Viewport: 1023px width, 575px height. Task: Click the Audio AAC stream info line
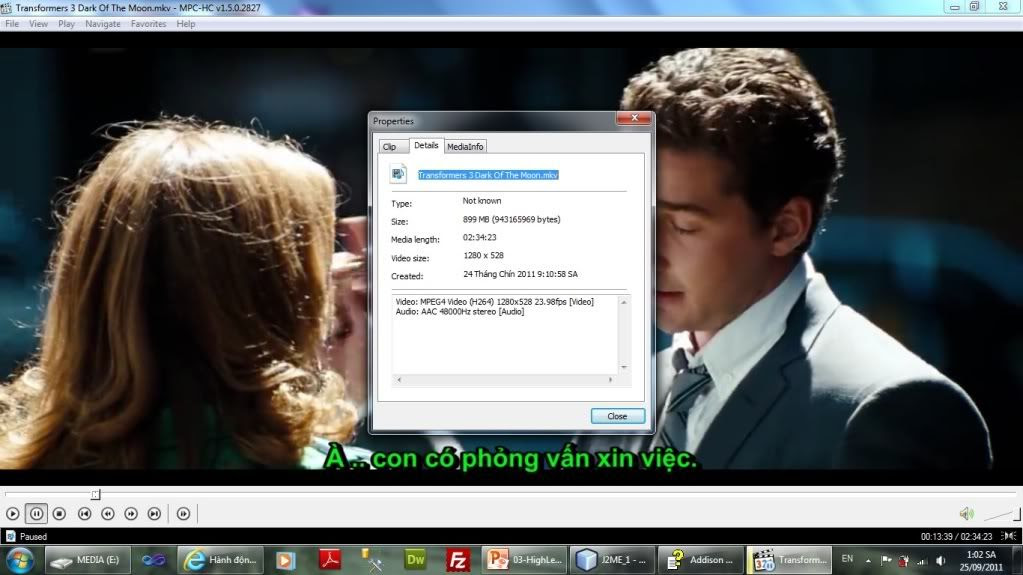(459, 312)
